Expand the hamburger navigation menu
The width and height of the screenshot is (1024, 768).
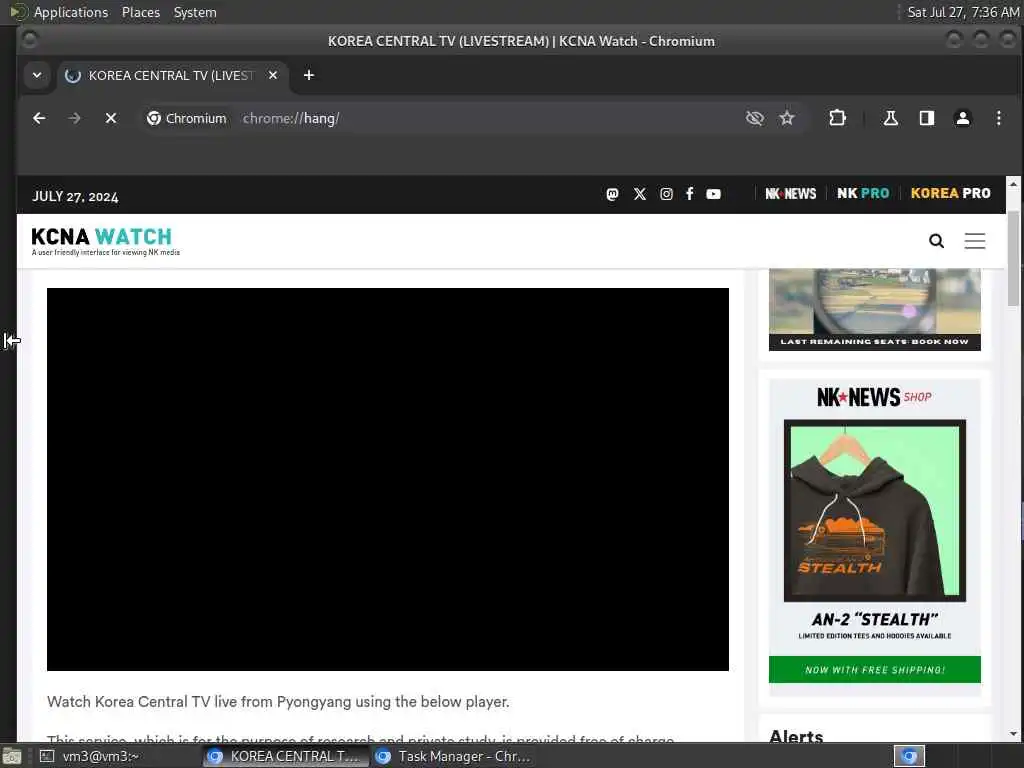coord(975,241)
